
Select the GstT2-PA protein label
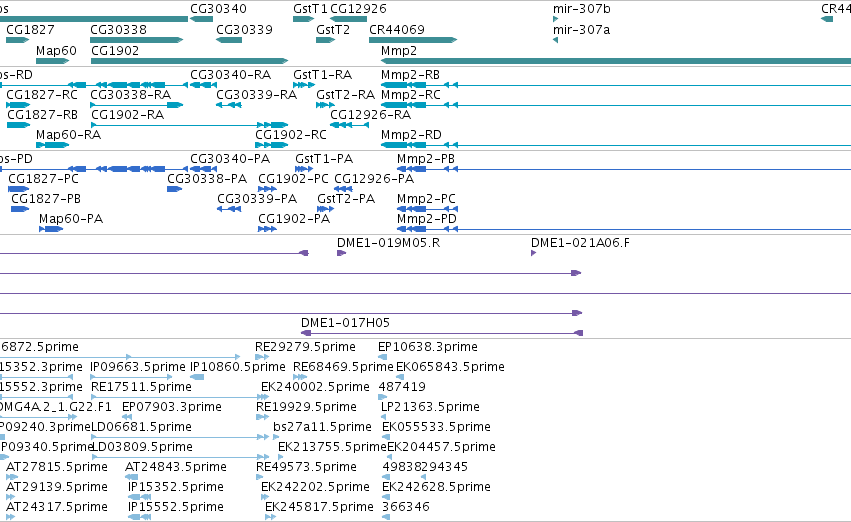pyautogui.click(x=346, y=199)
